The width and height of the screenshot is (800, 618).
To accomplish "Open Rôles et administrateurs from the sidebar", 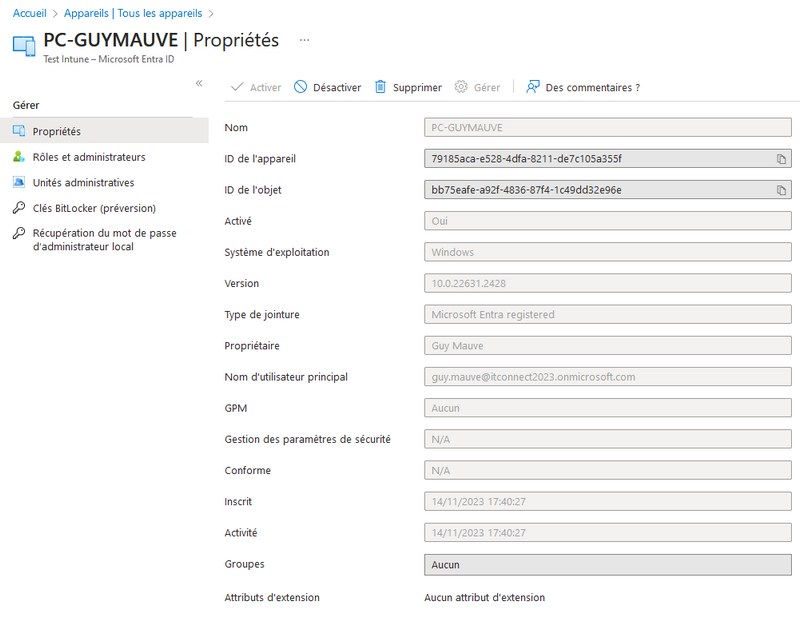I will [x=88, y=156].
